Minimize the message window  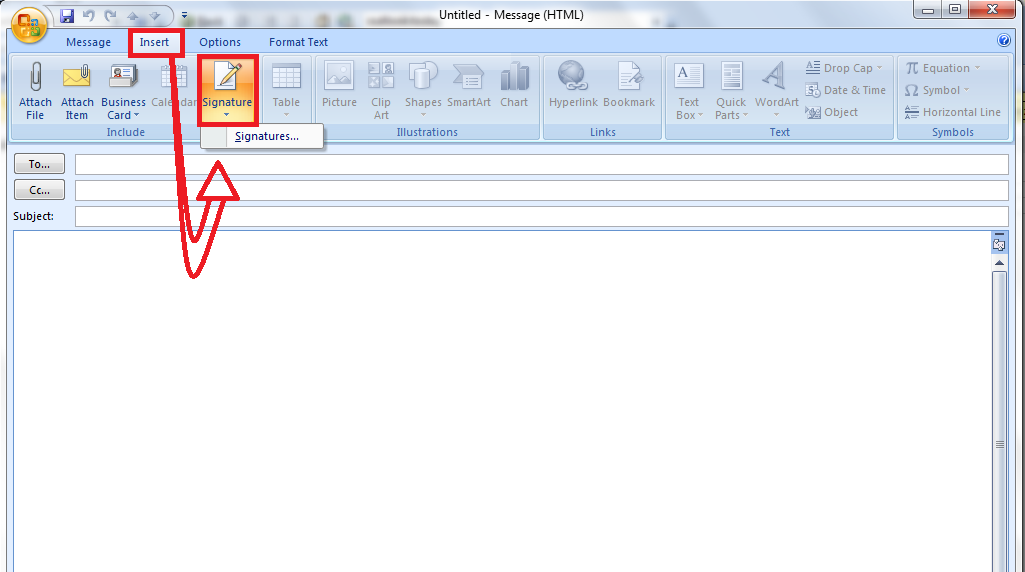tap(928, 10)
